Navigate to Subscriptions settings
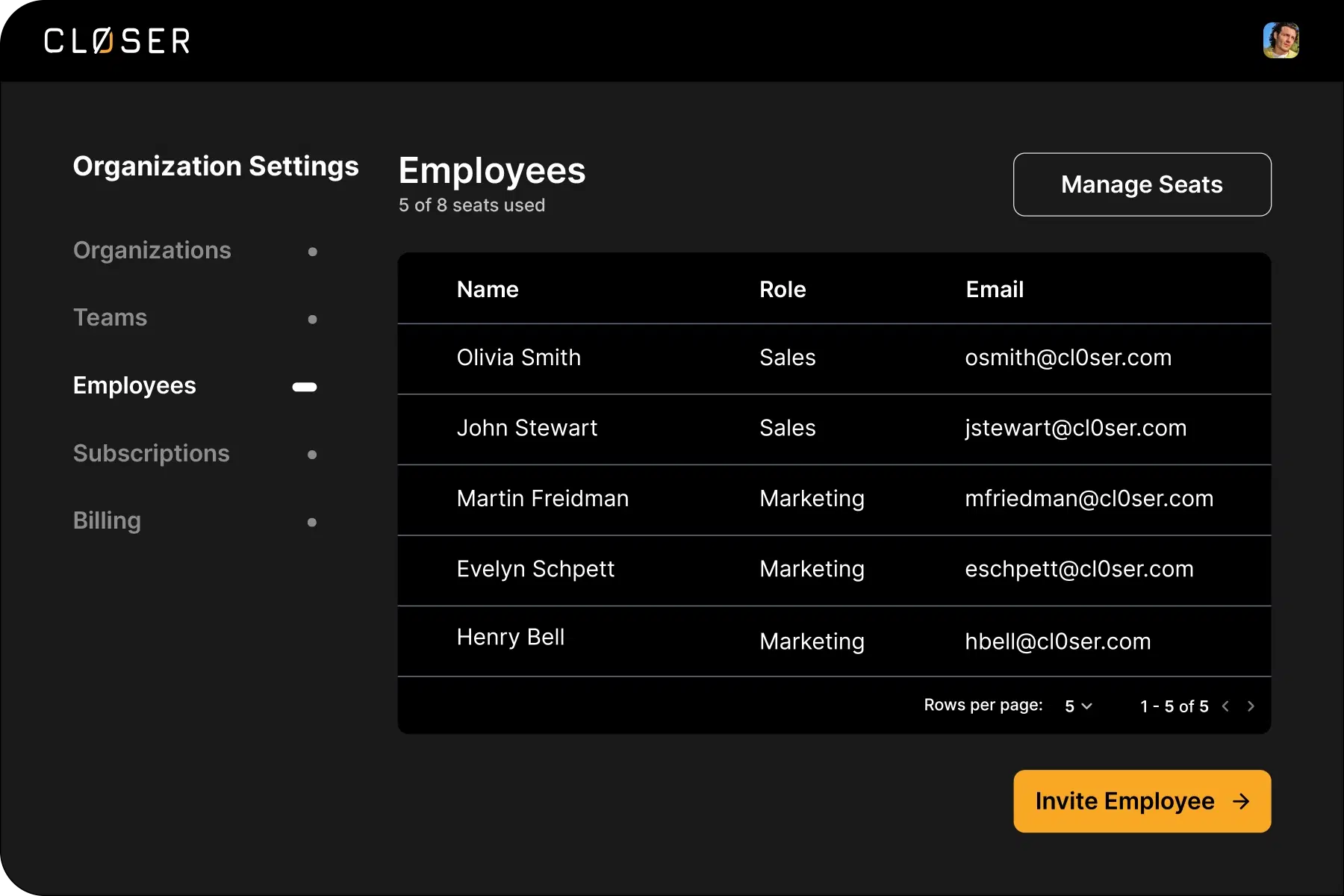 coord(152,453)
